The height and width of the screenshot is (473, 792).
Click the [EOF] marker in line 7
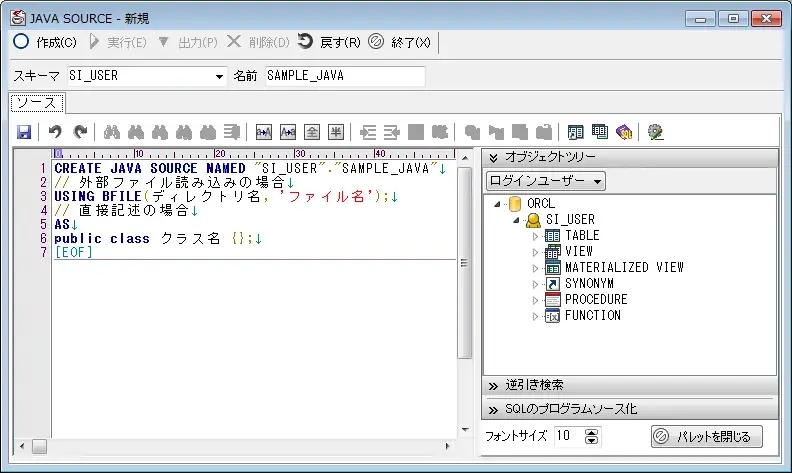click(x=74, y=252)
